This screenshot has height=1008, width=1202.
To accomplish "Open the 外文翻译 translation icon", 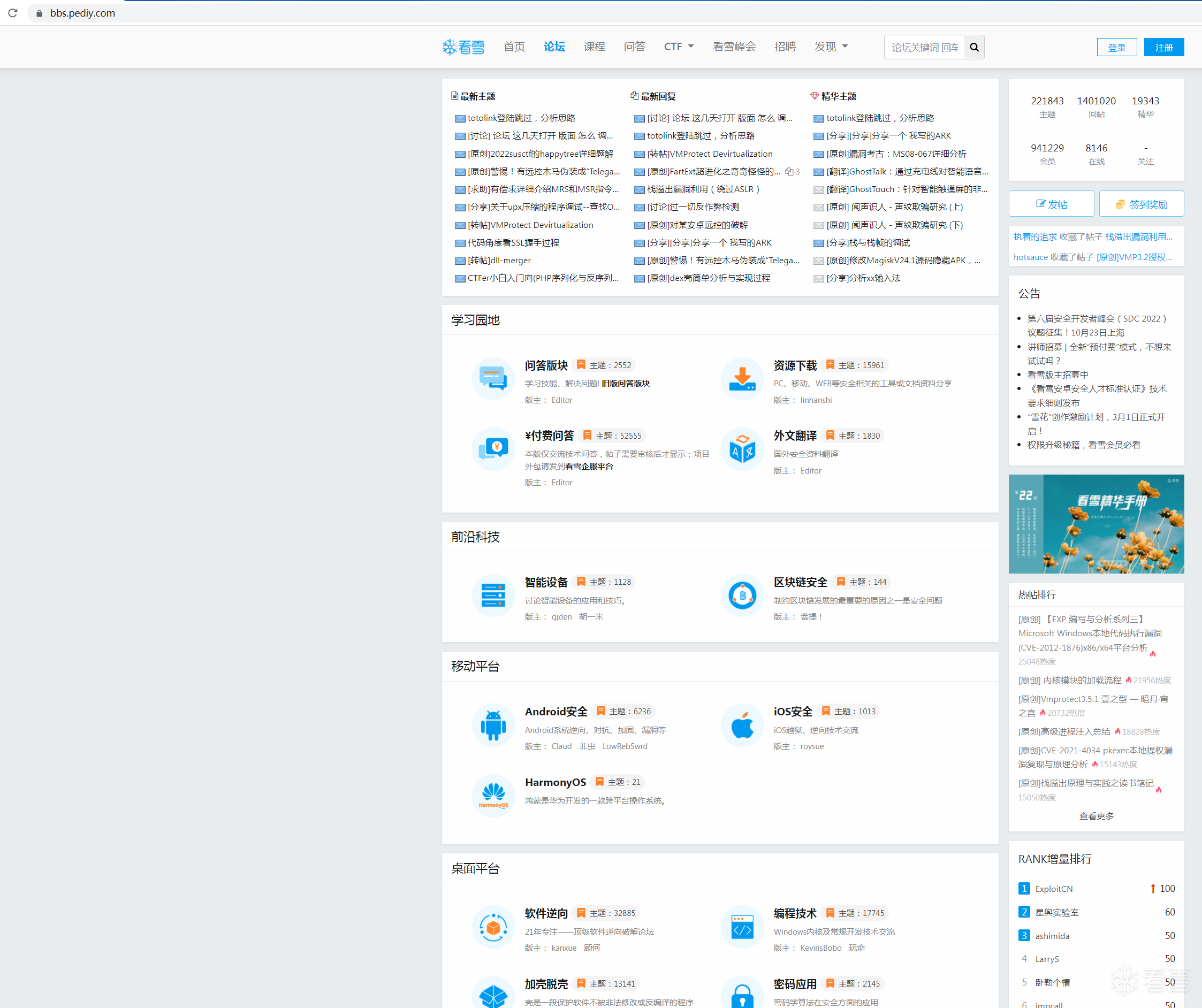I will [x=742, y=449].
